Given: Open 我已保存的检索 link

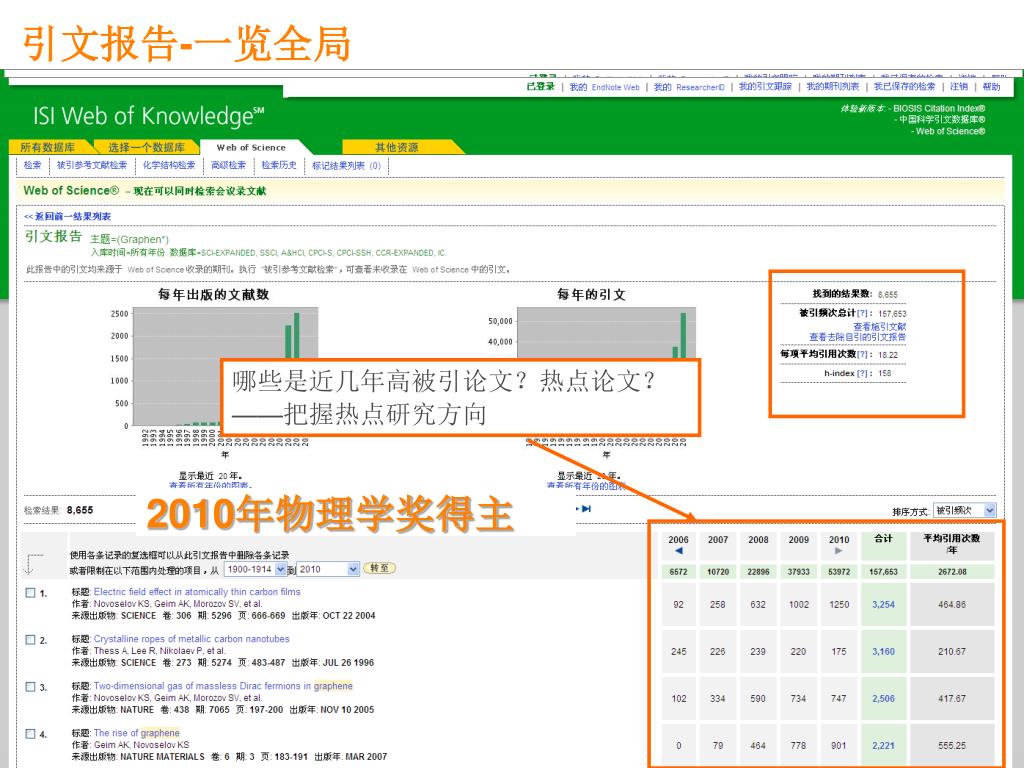Looking at the screenshot, I should point(904,86).
